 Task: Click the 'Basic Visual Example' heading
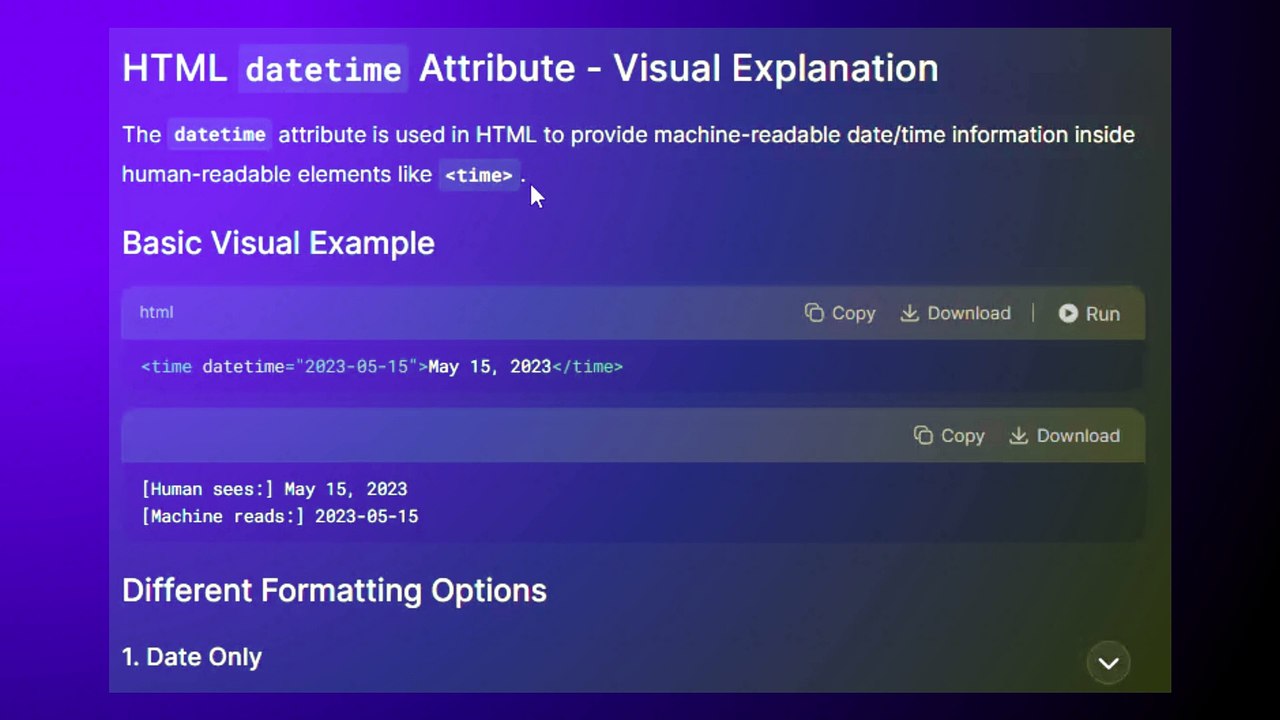[278, 243]
